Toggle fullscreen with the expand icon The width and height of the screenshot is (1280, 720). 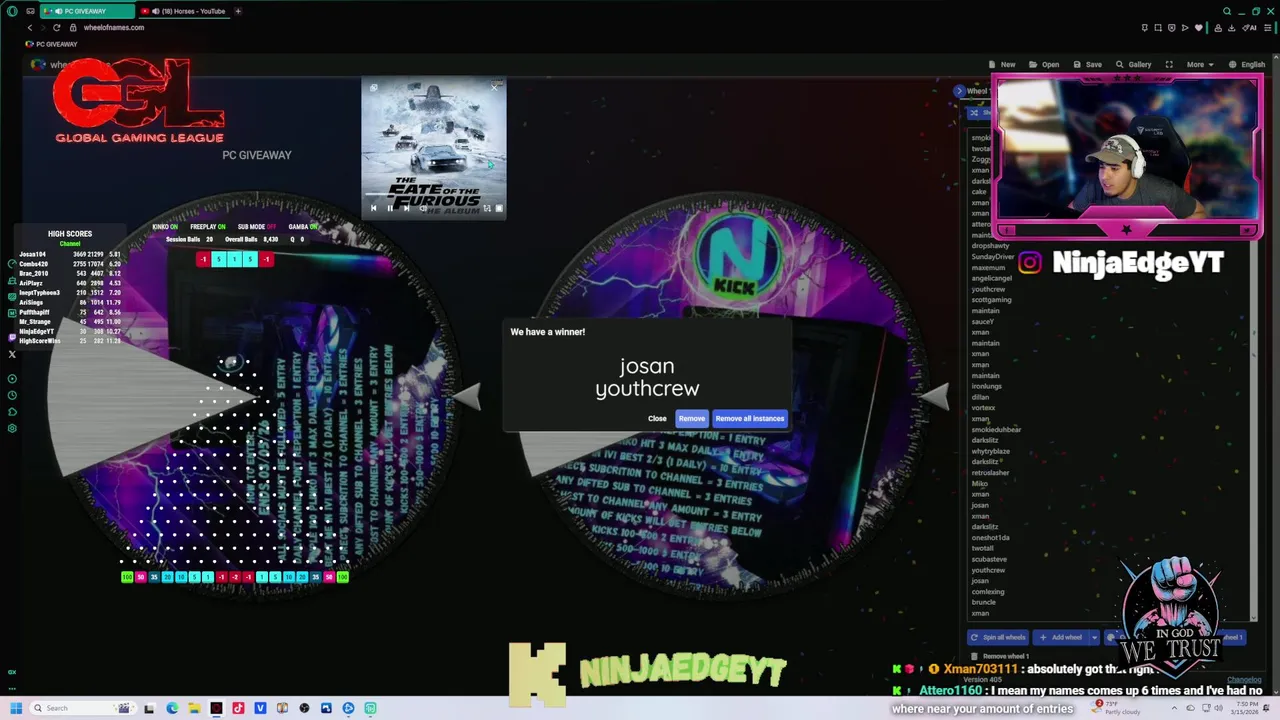point(1169,64)
